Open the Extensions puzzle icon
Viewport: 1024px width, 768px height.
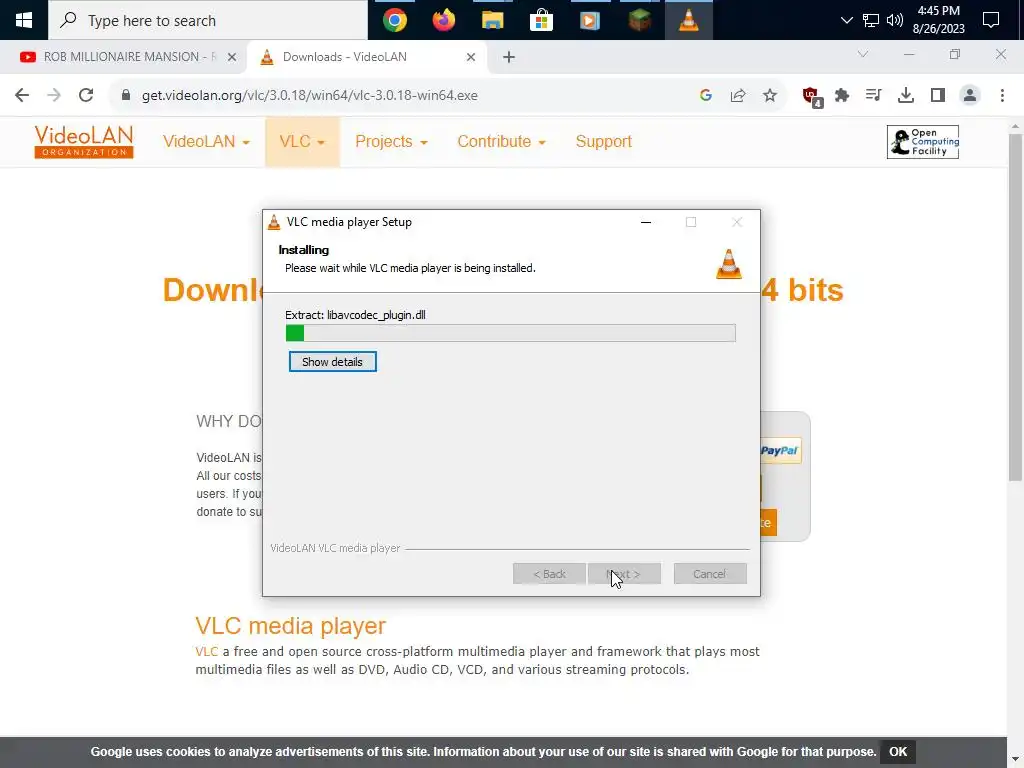(842, 95)
